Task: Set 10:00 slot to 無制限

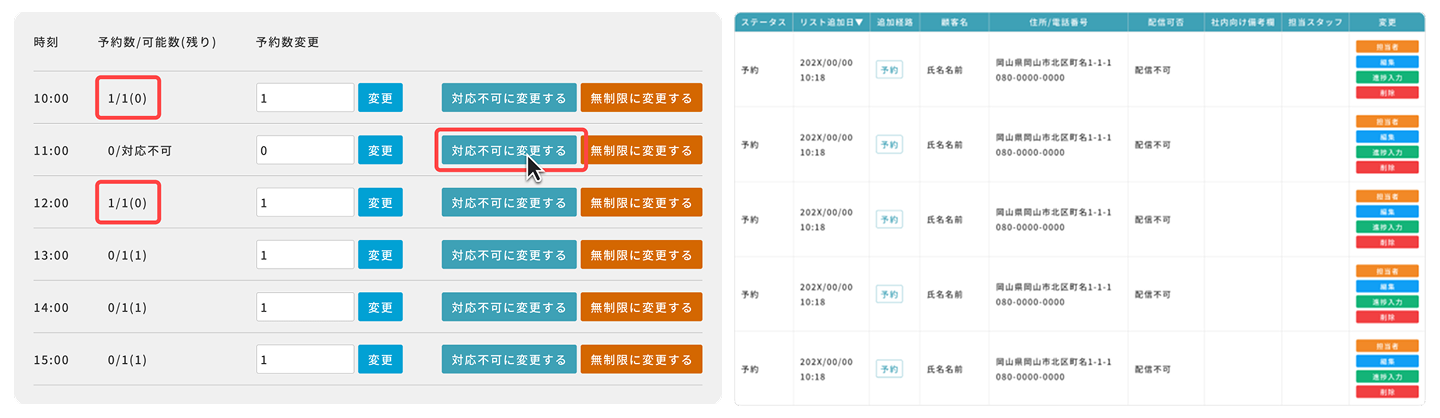Action: click(641, 98)
